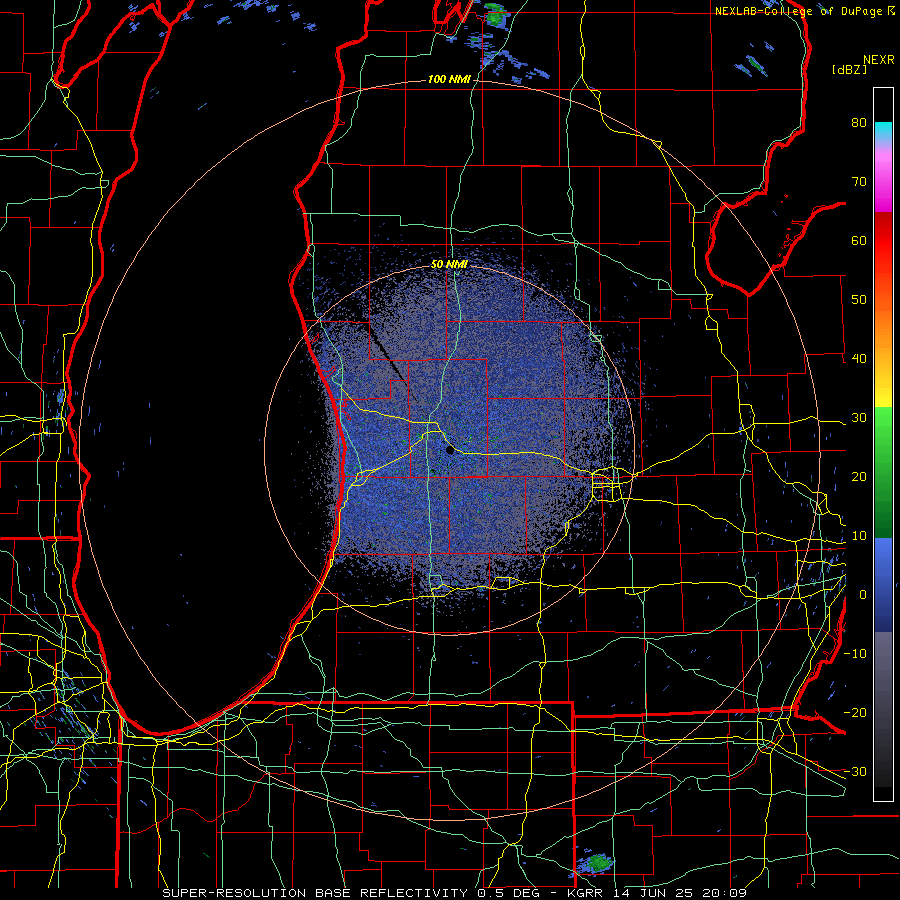Click the 40 value on the dBZ scale
Viewport: 900px width, 900px height.
[x=859, y=359]
